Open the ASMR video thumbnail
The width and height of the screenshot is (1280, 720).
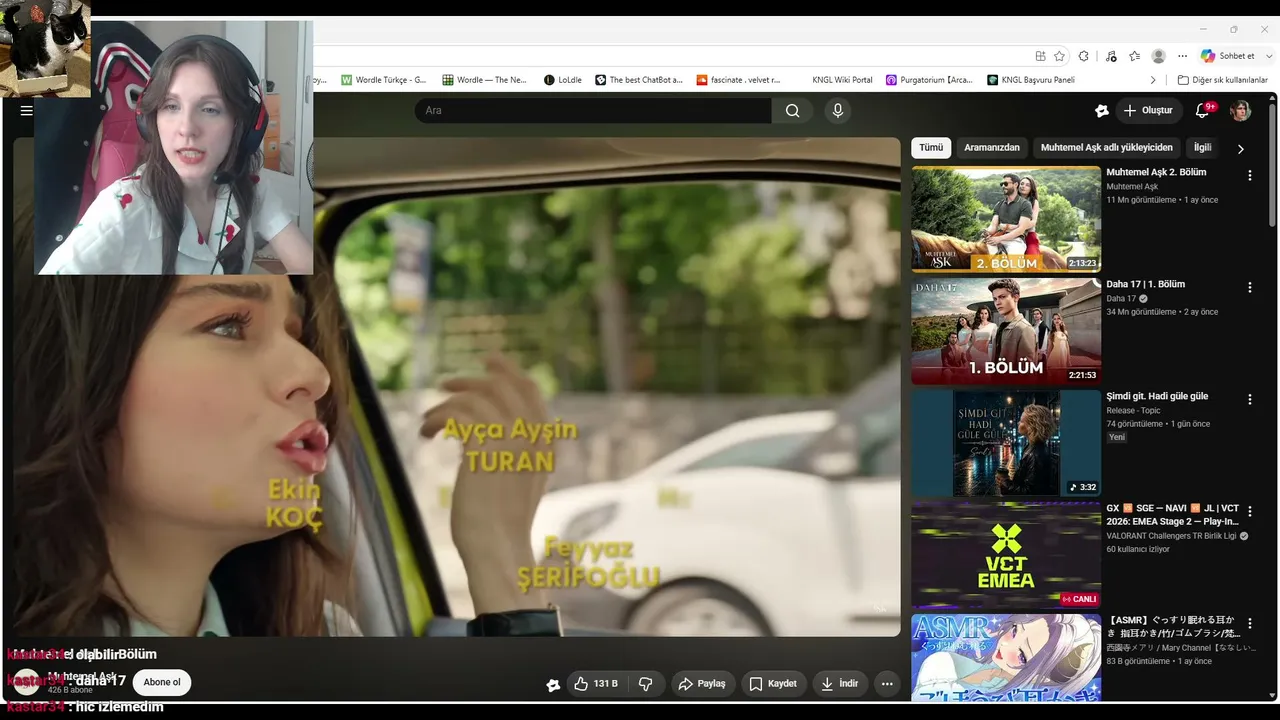click(x=1006, y=658)
